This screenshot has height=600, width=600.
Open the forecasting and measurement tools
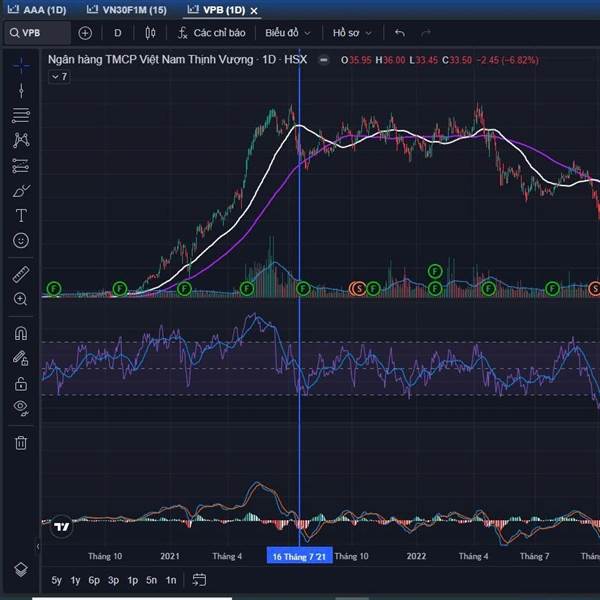[x=21, y=166]
